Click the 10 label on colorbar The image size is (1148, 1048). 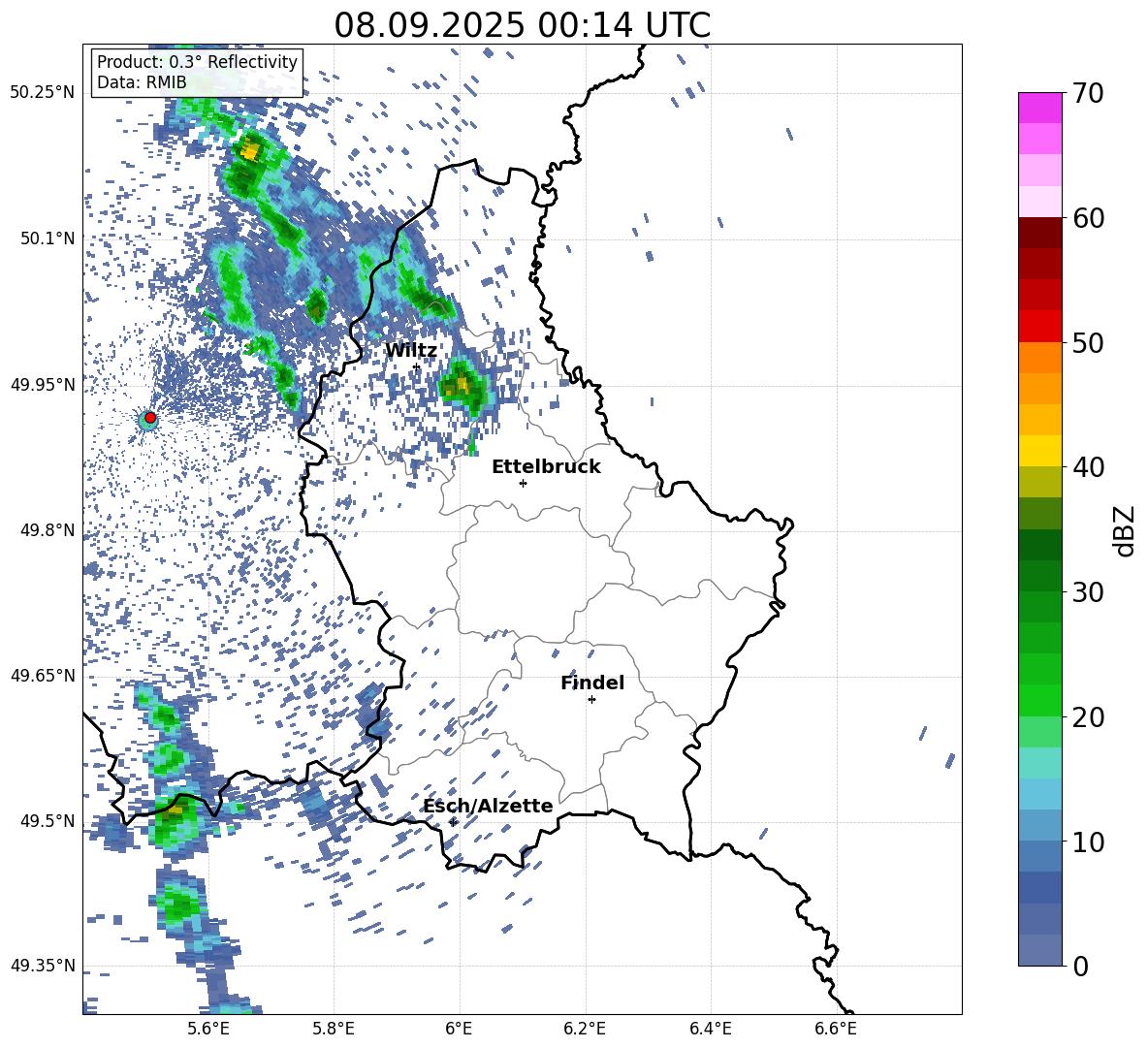pyautogui.click(x=1087, y=842)
